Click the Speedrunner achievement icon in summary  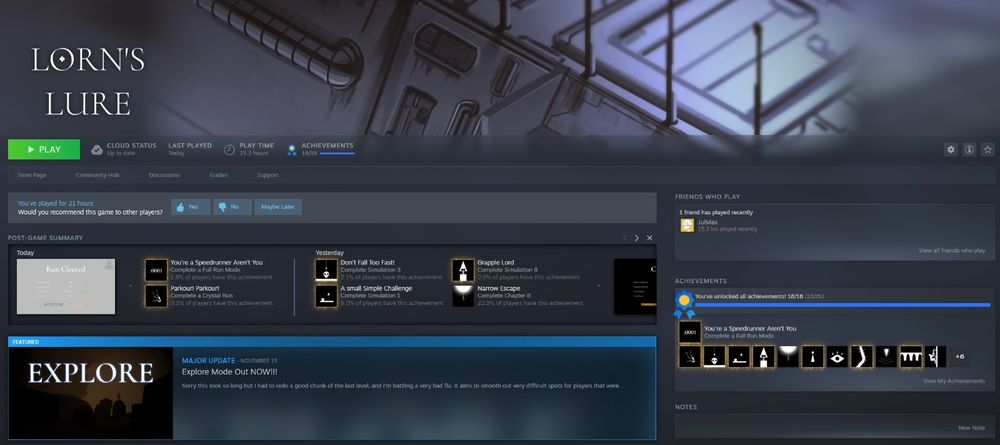coord(156,270)
